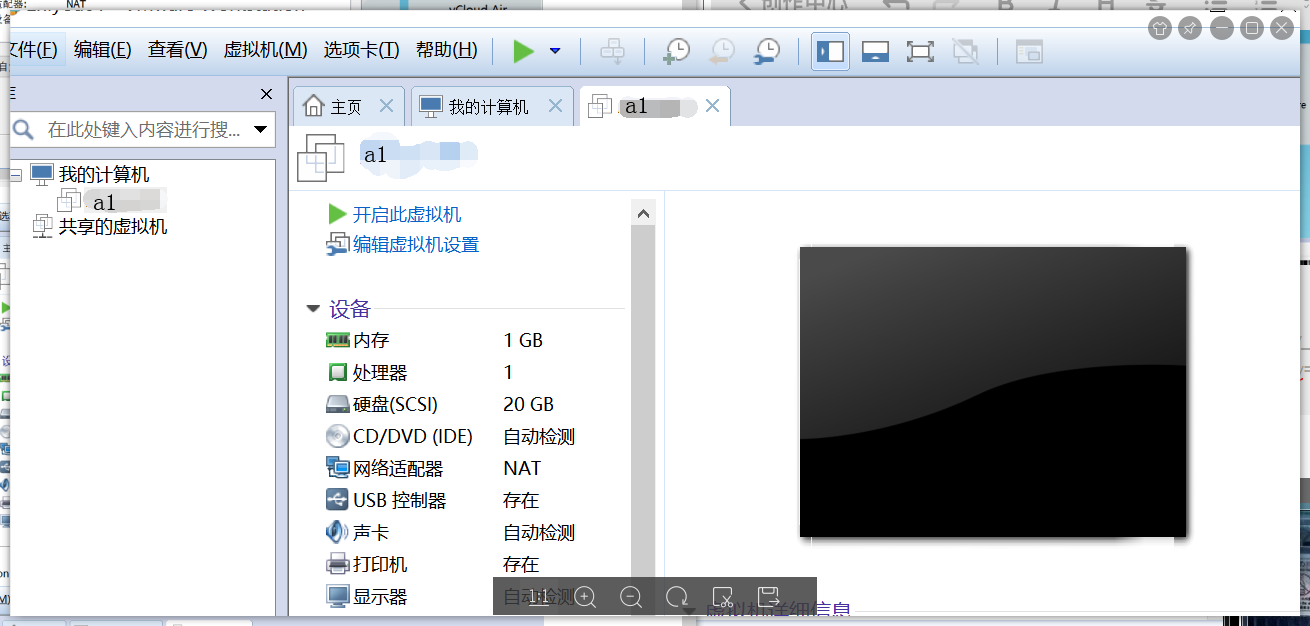Viewport: 1310px width, 626px height.
Task: Click the 声卡 sound card speaker icon
Action: click(337, 532)
